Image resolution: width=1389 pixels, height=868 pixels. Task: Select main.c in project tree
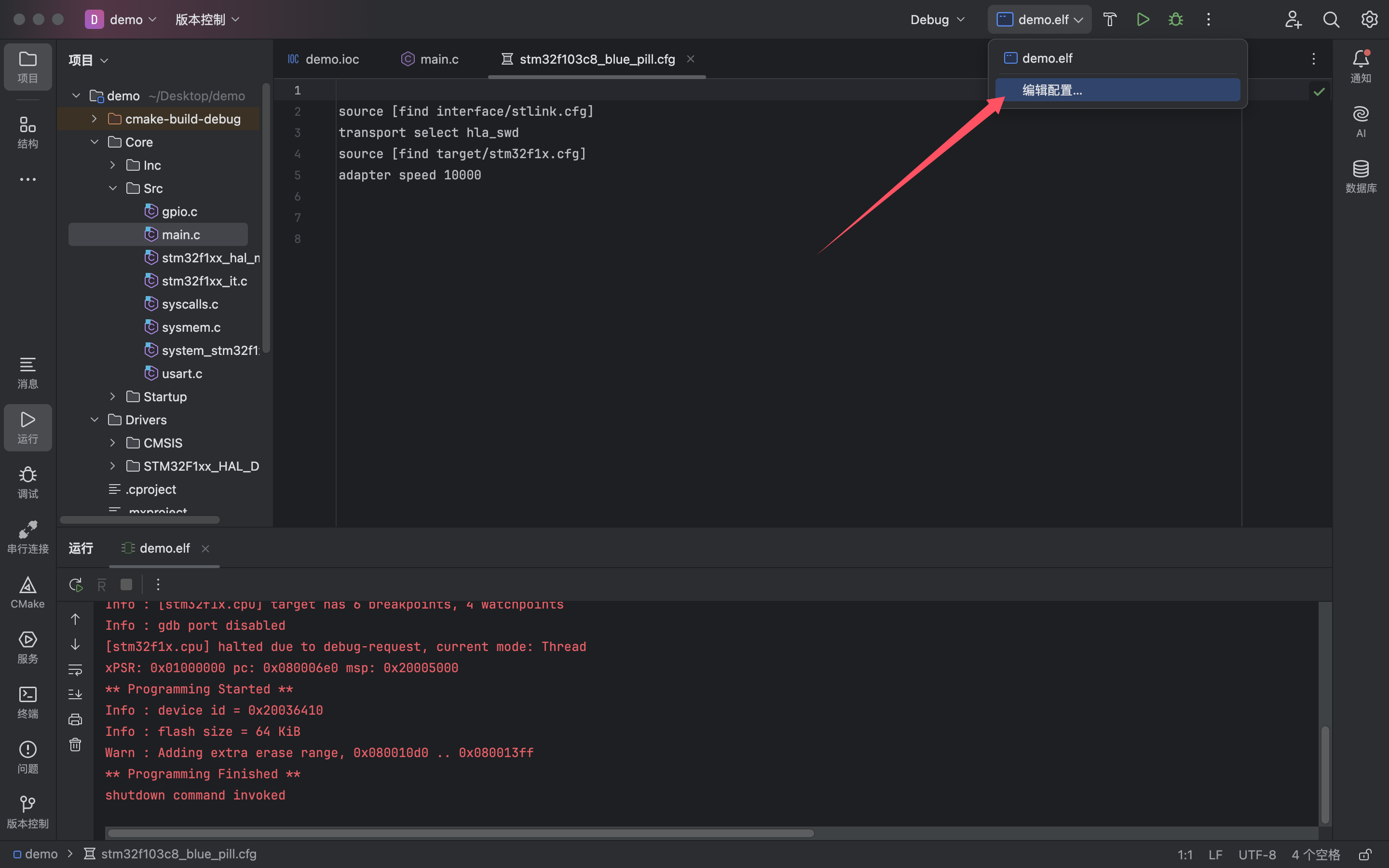180,235
